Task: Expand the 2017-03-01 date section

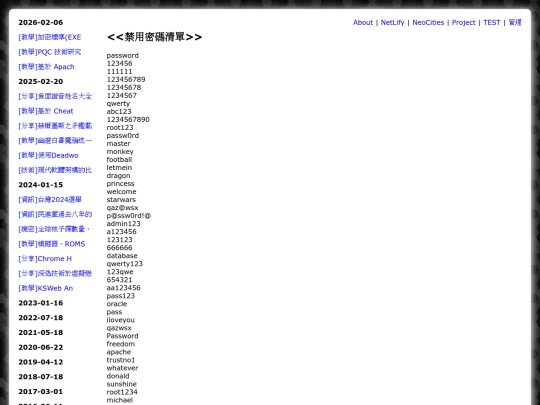Action: (x=41, y=392)
